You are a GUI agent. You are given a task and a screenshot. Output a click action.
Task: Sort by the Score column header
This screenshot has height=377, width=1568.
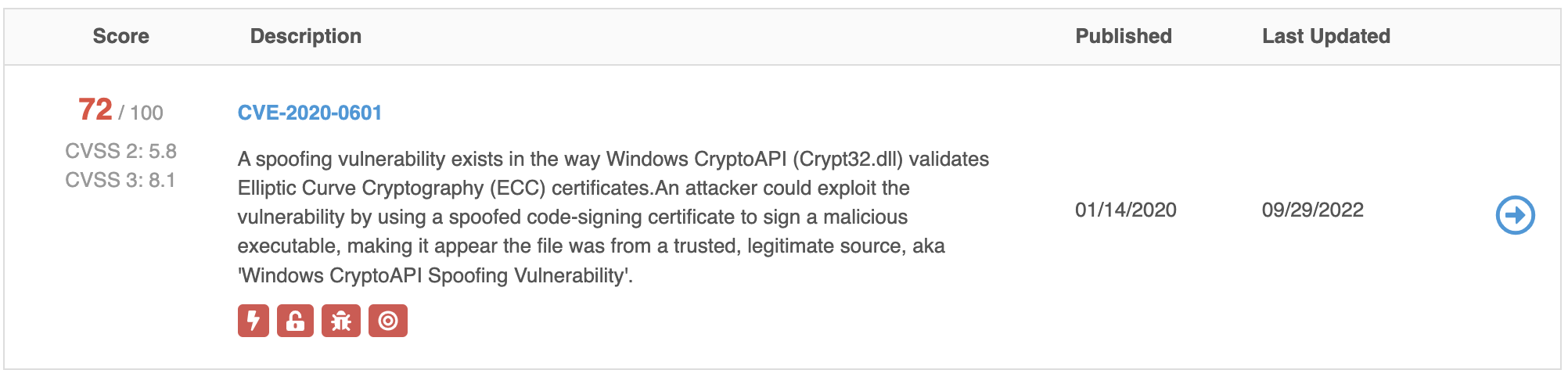120,36
